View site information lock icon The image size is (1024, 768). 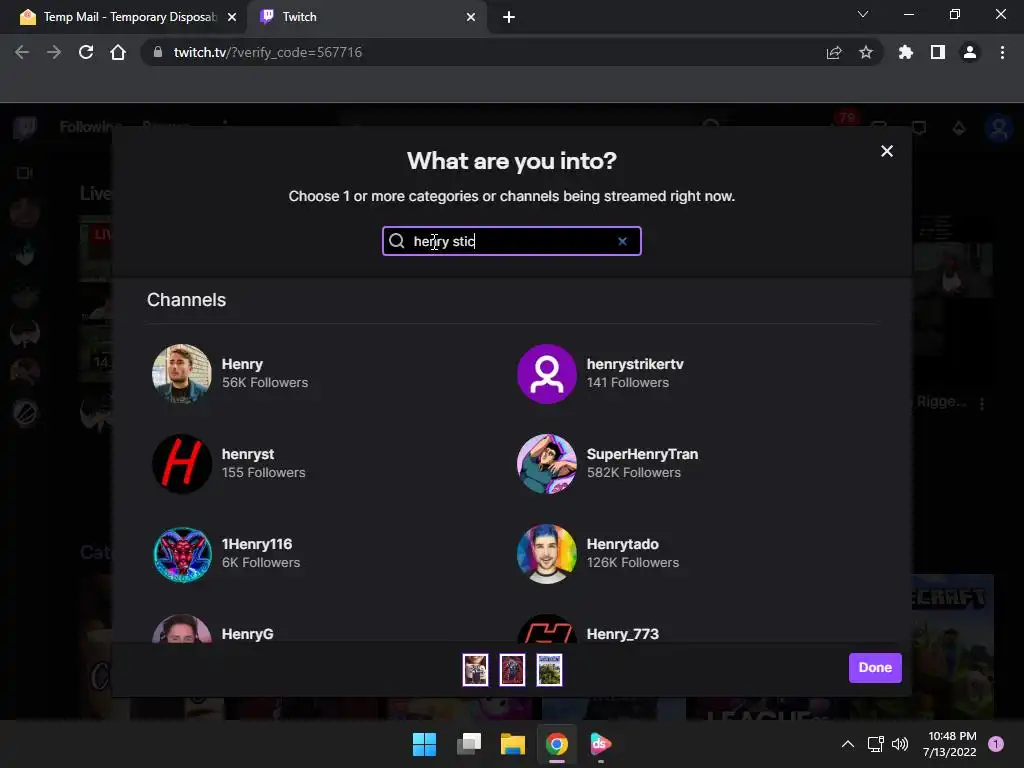tap(157, 52)
